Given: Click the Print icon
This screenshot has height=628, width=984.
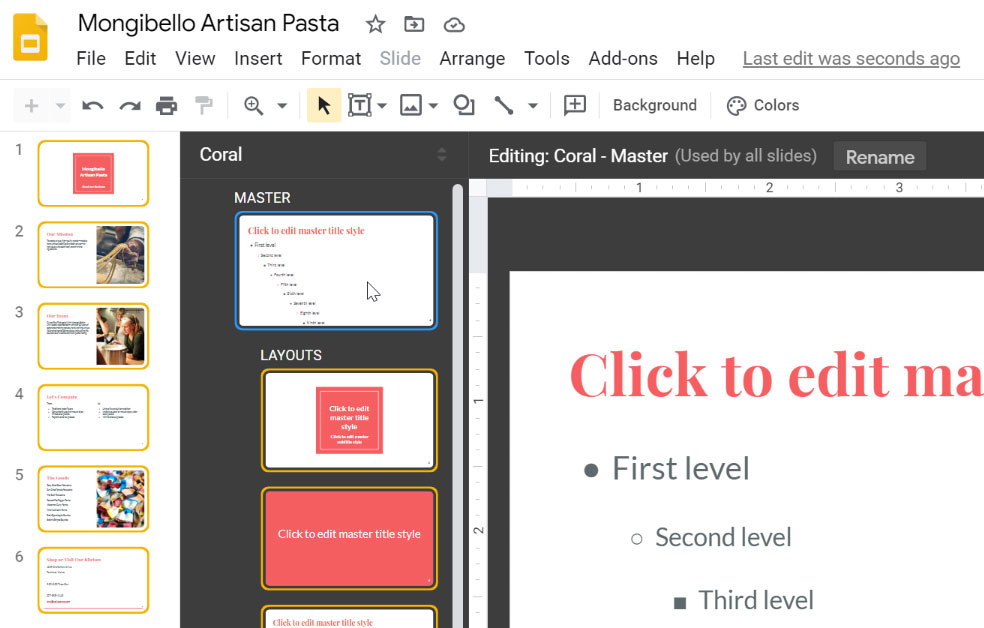Looking at the screenshot, I should [167, 106].
